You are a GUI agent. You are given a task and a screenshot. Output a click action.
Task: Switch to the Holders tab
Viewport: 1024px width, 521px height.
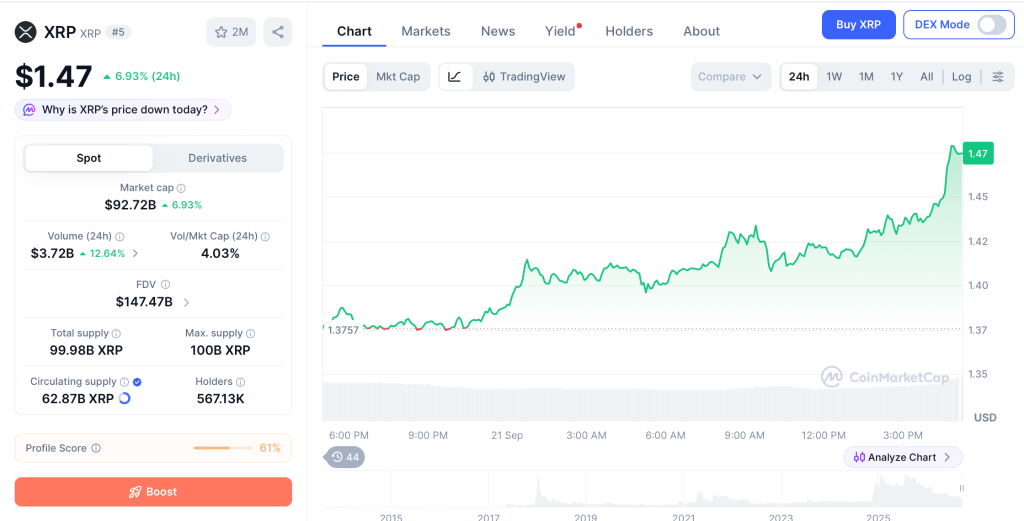tap(629, 31)
